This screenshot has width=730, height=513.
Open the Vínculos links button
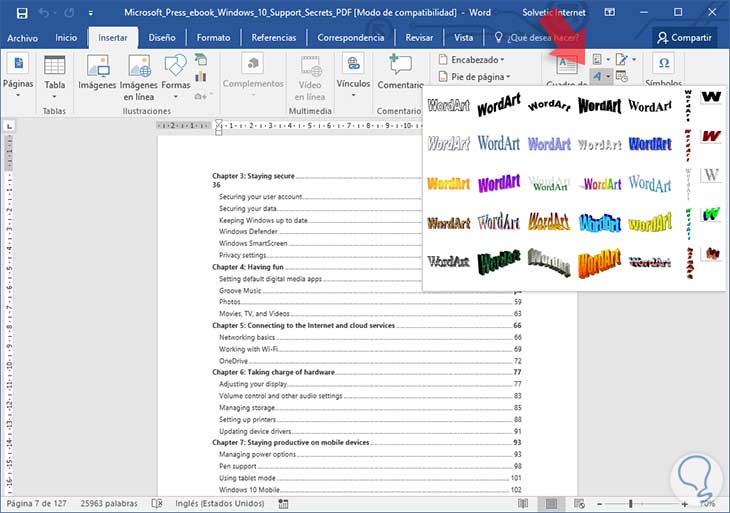point(353,76)
